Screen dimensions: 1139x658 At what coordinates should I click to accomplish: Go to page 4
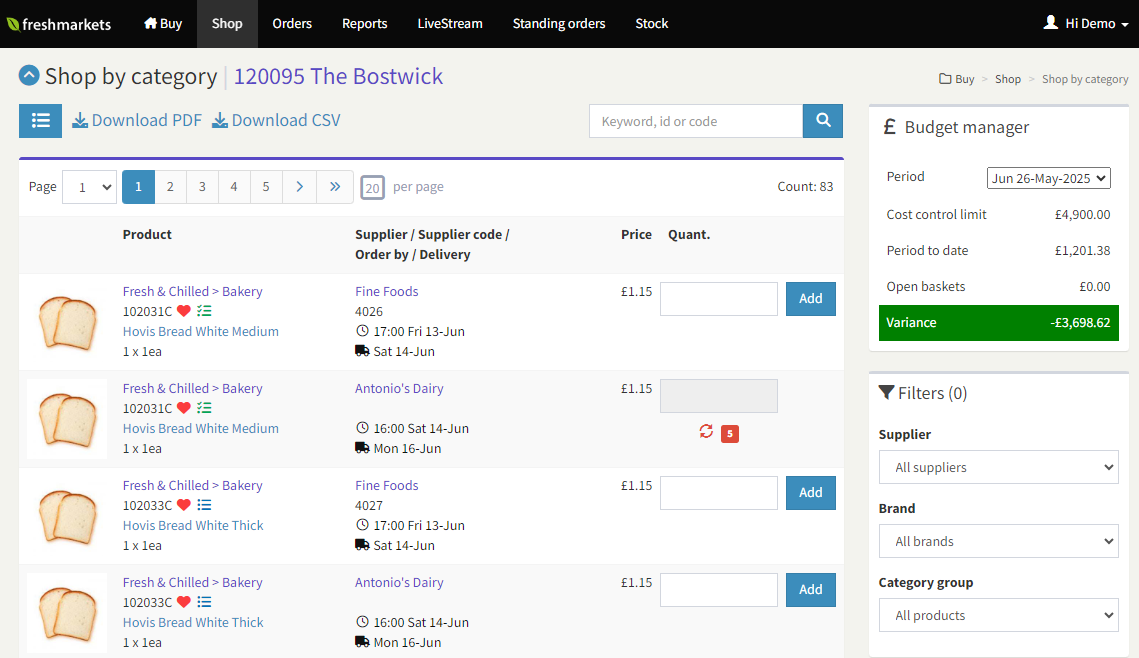click(x=234, y=187)
